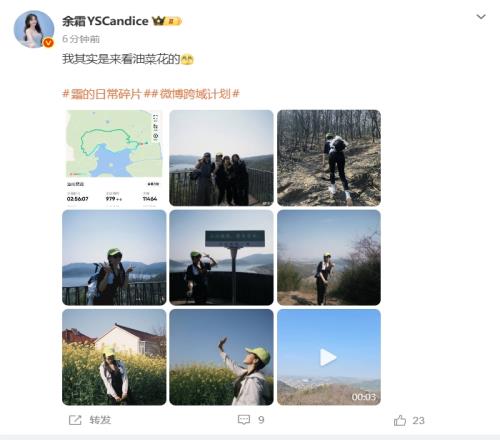Viewport: 500px width, 440px height.
Task: Click the laughing emoji in post text
Action: pos(187,59)
